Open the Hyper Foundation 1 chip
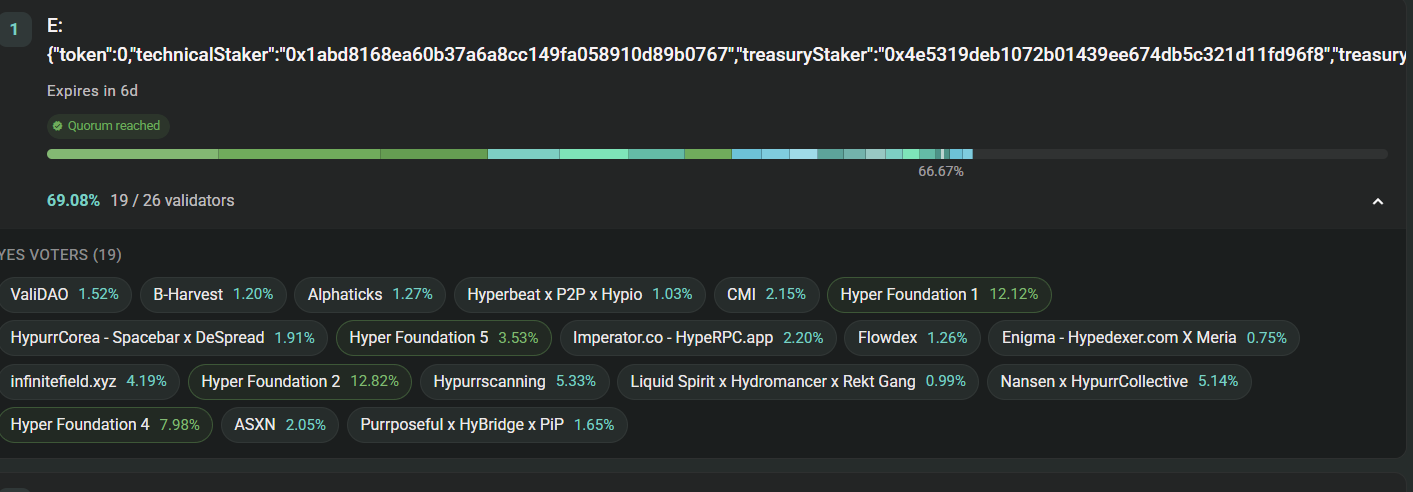 coord(939,294)
